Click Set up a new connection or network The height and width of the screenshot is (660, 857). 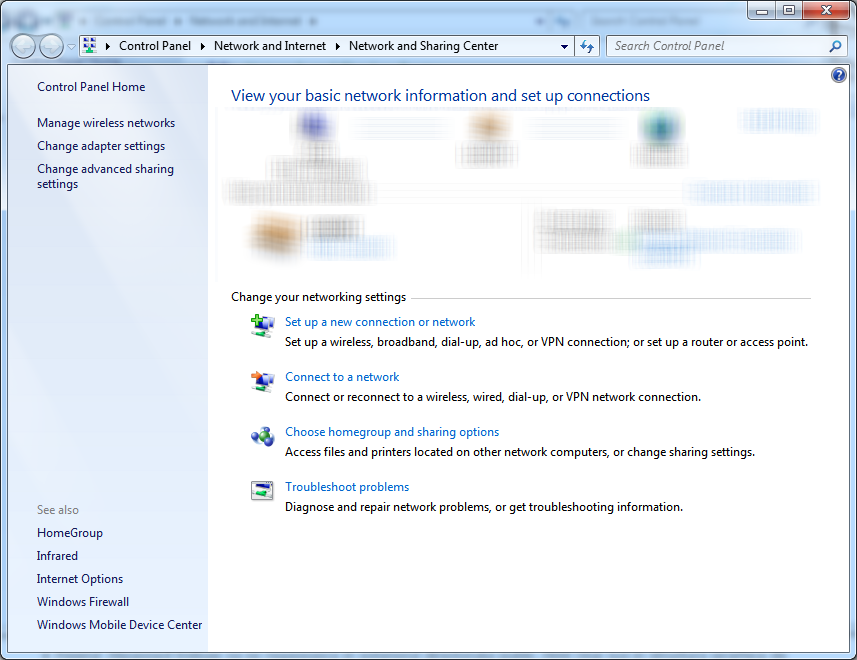tap(380, 322)
